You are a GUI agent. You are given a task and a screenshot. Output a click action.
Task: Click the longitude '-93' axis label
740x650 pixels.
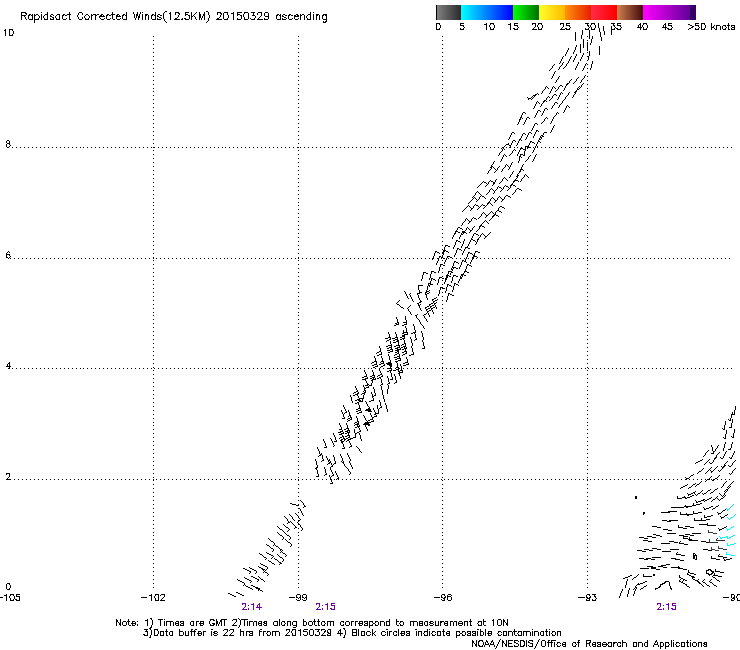pyautogui.click(x=587, y=598)
